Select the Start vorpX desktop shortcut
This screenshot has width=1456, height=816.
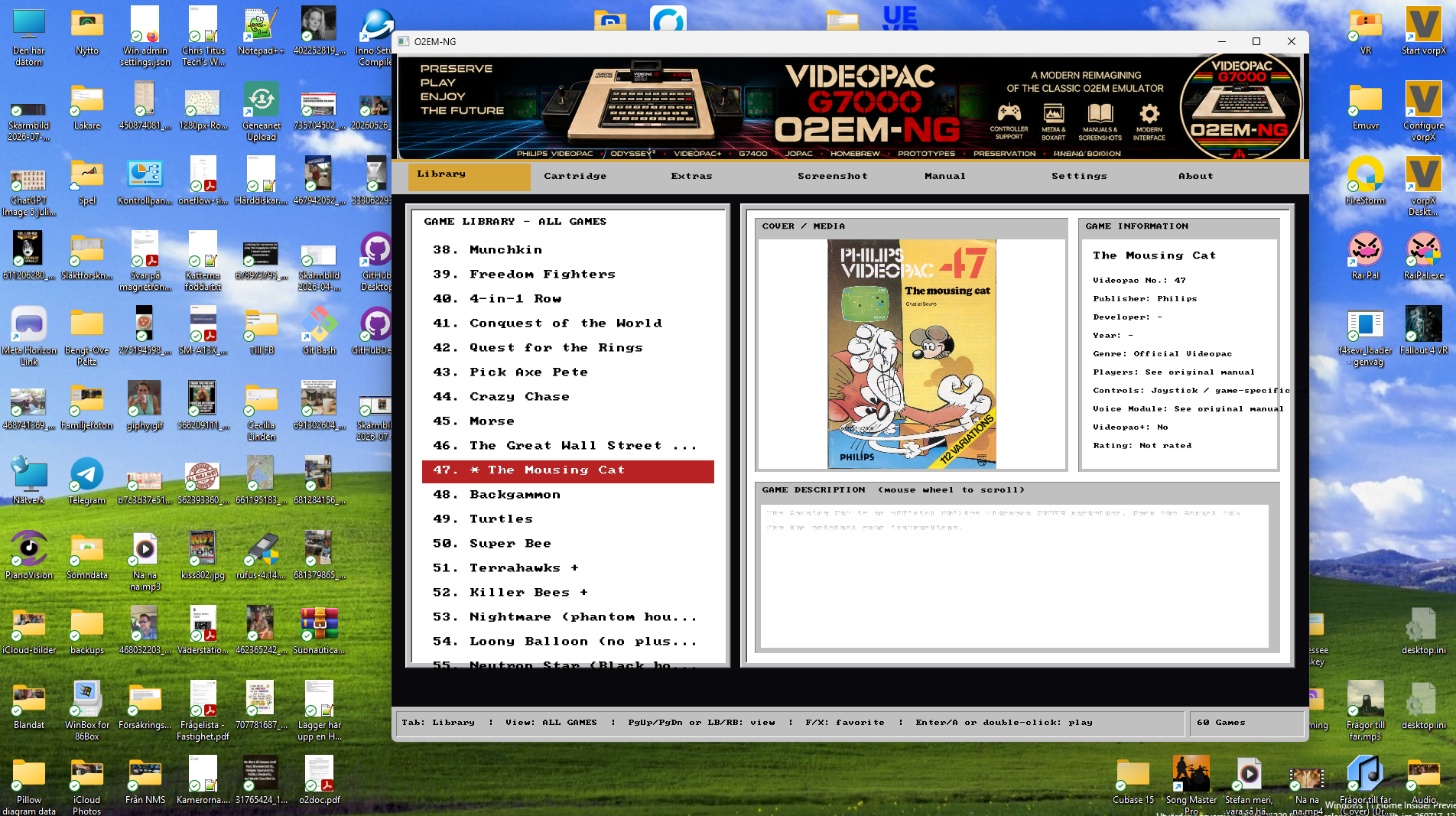pyautogui.click(x=1423, y=32)
